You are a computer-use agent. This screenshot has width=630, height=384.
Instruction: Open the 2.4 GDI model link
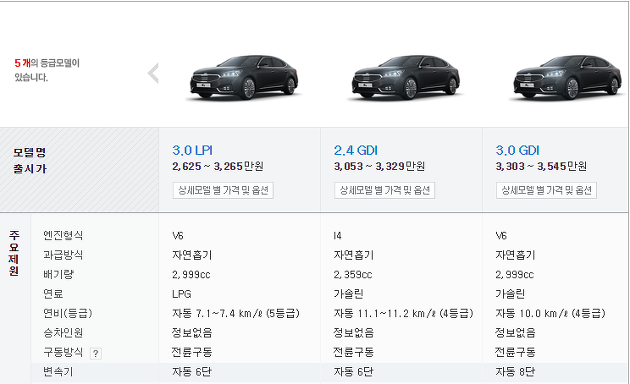click(356, 150)
